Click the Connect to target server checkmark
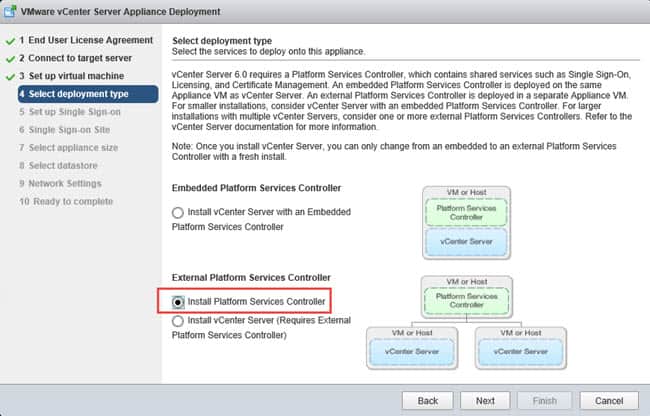The image size is (650, 416). (10, 59)
